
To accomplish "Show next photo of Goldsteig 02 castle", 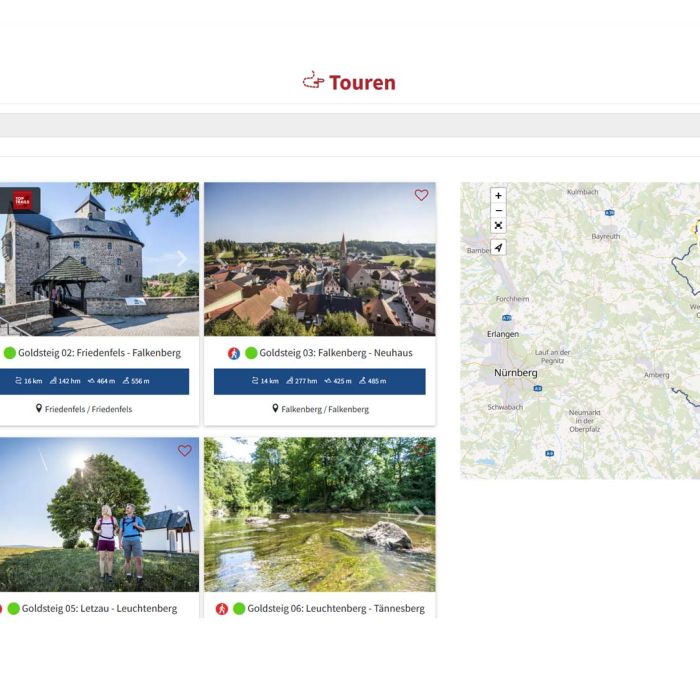I will pos(181,259).
